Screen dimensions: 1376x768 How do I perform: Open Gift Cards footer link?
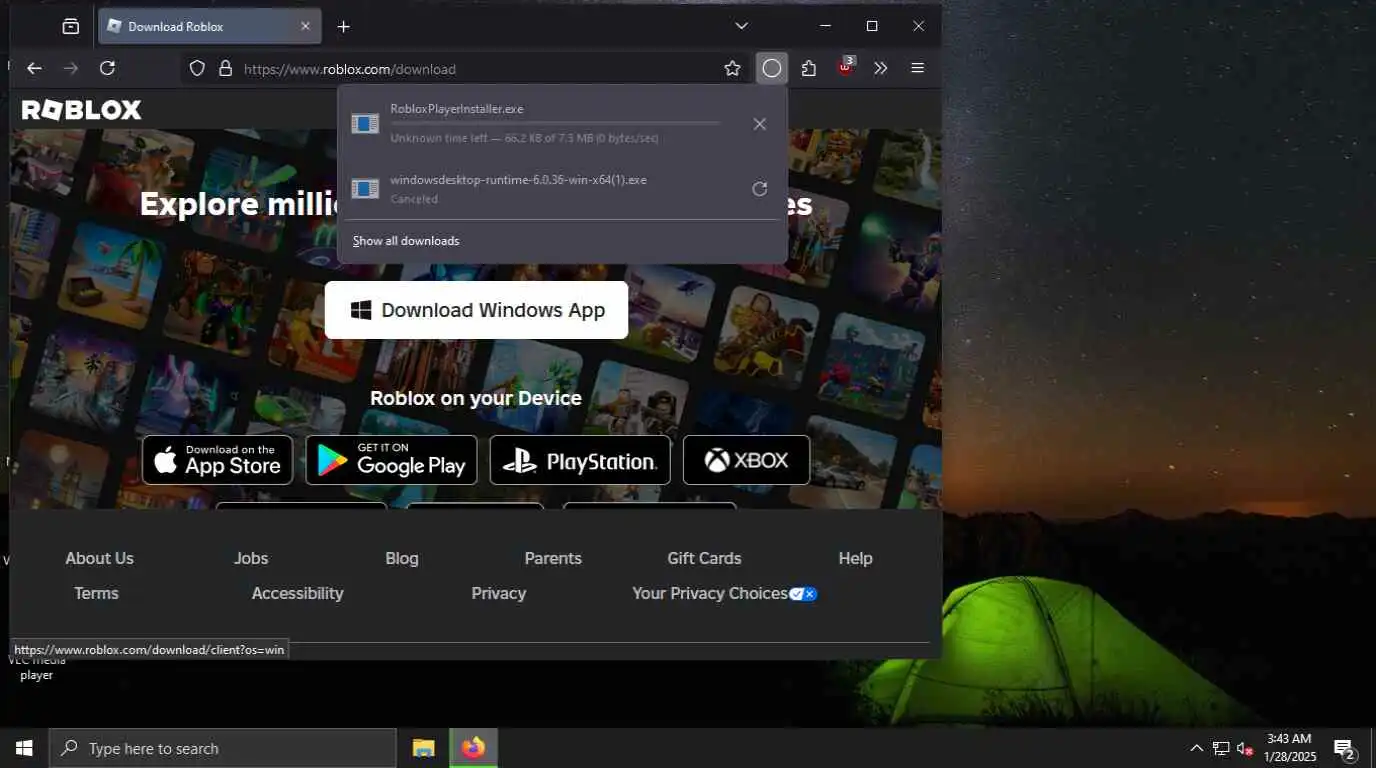[704, 558]
